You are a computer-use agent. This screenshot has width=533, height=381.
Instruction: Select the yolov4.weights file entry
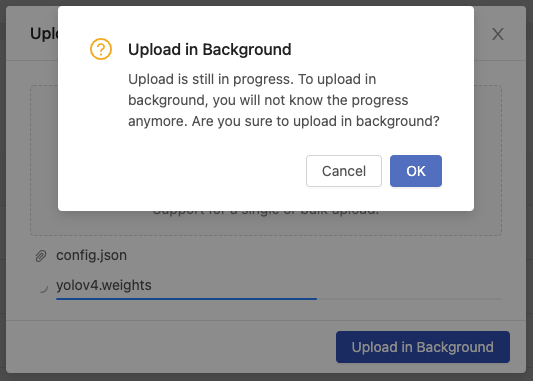click(104, 285)
